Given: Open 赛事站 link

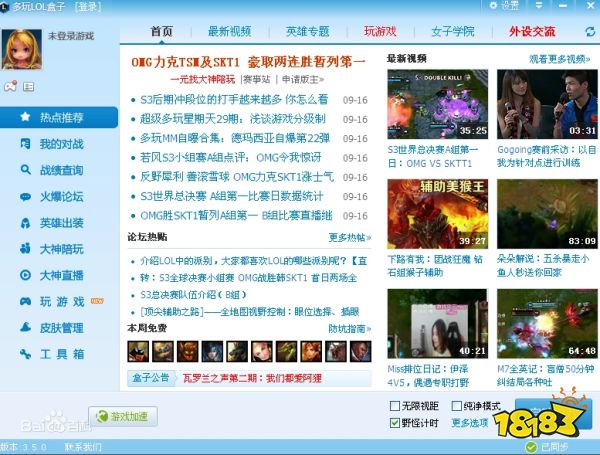Looking at the screenshot, I should (257, 80).
